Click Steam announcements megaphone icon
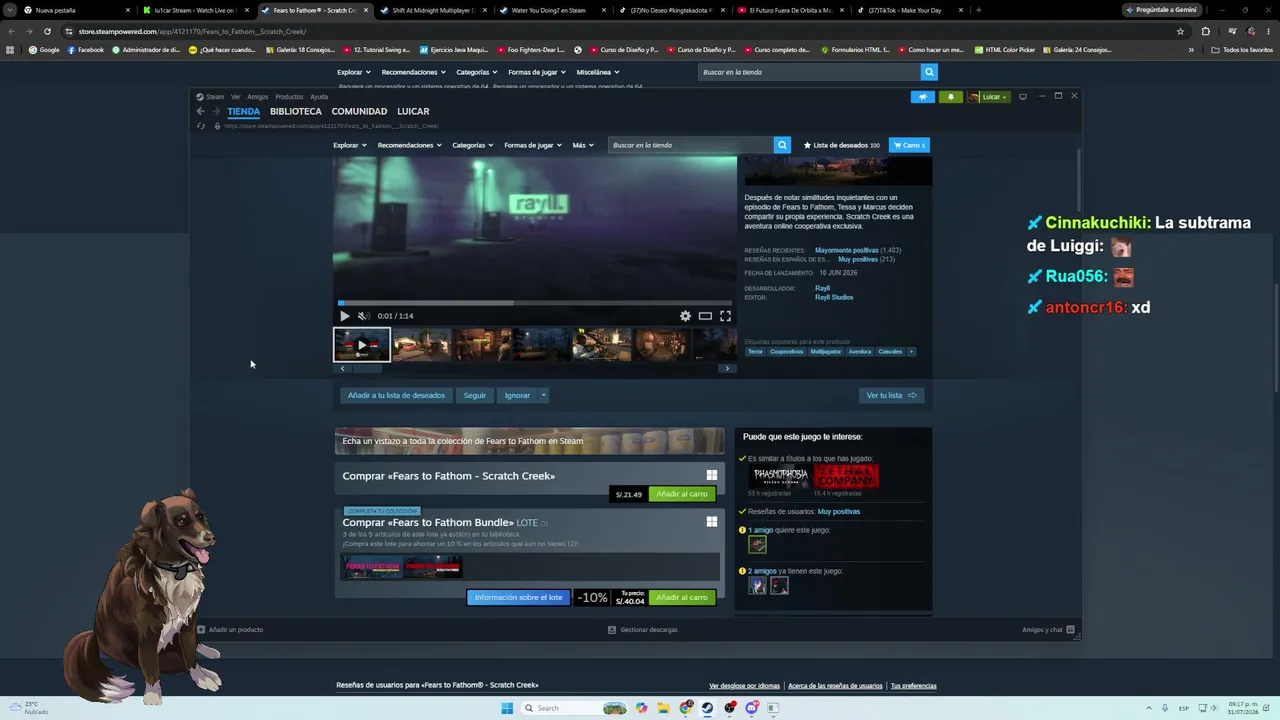This screenshot has width=1280, height=720. click(x=922, y=97)
